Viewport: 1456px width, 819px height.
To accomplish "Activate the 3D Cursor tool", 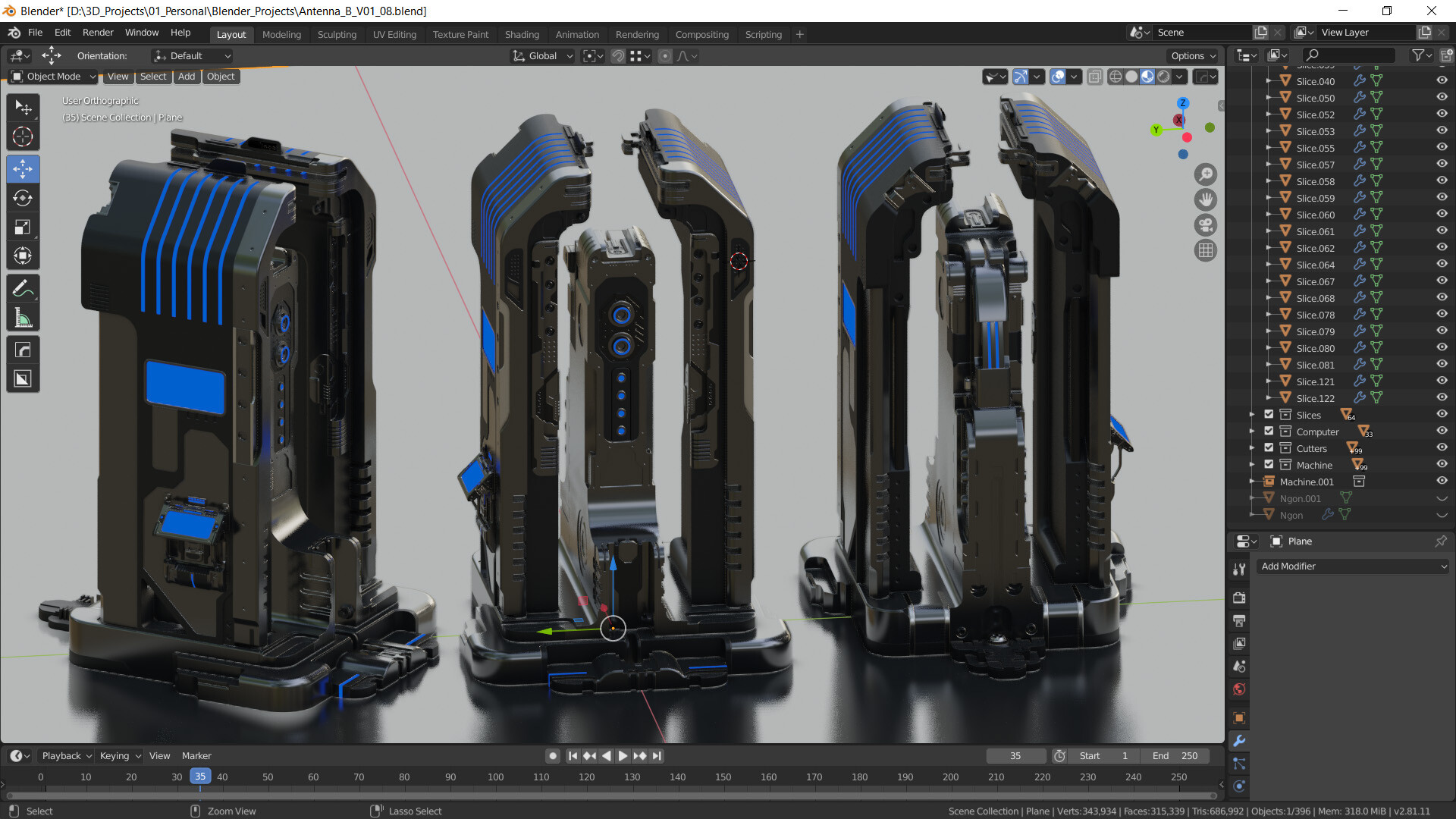I will point(23,136).
